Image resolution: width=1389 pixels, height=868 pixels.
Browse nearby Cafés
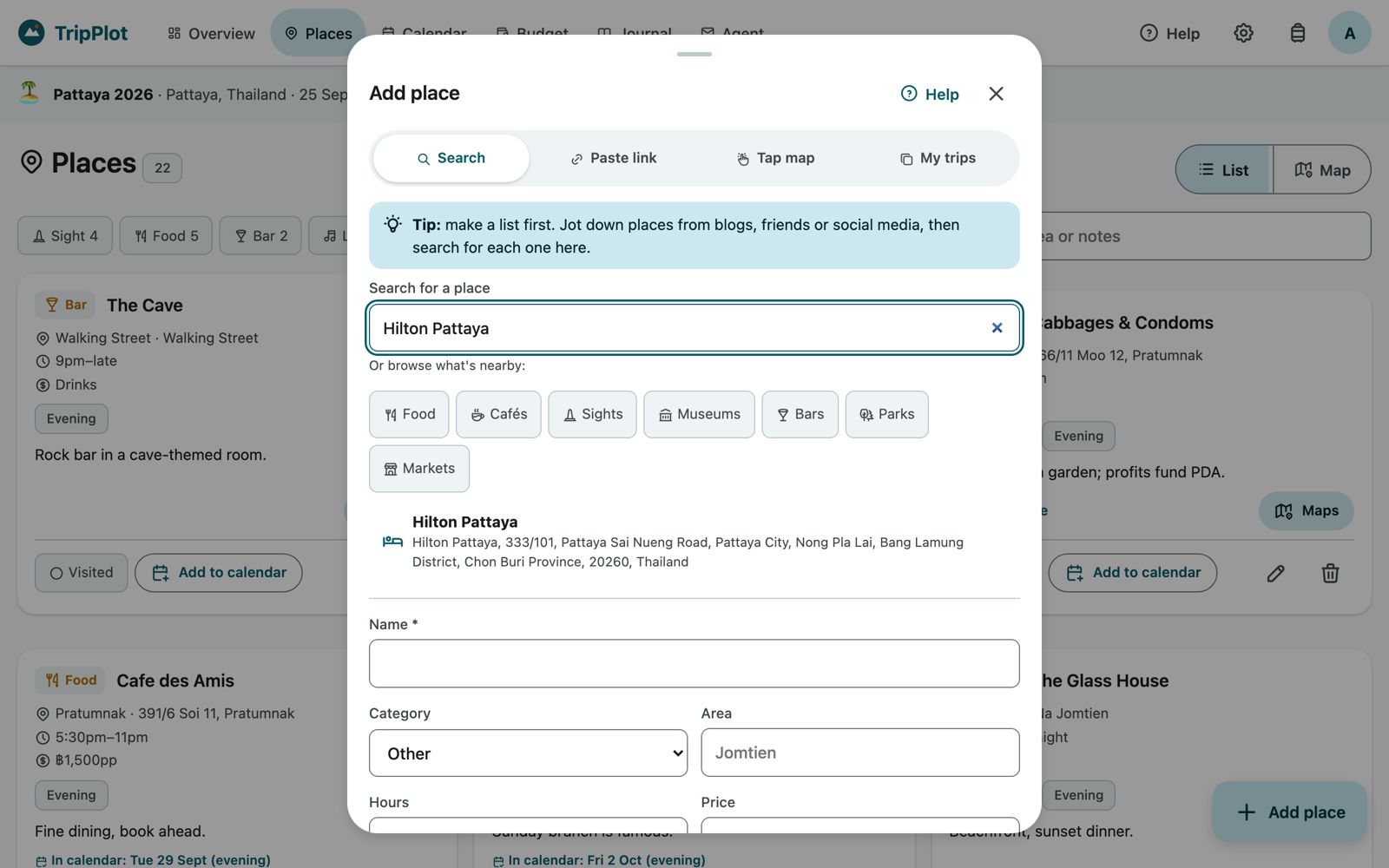[498, 414]
